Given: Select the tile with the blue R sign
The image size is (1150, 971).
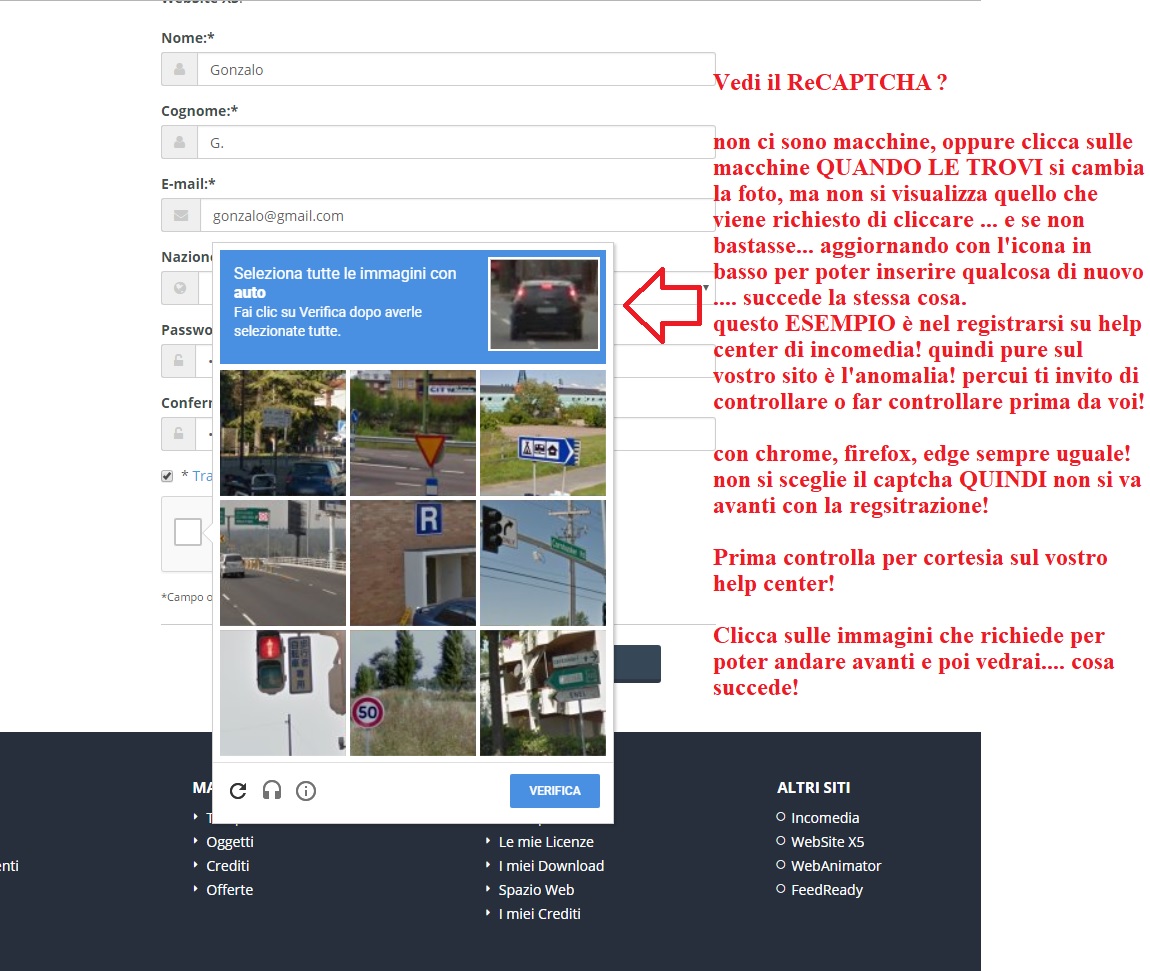Looking at the screenshot, I should tap(413, 563).
